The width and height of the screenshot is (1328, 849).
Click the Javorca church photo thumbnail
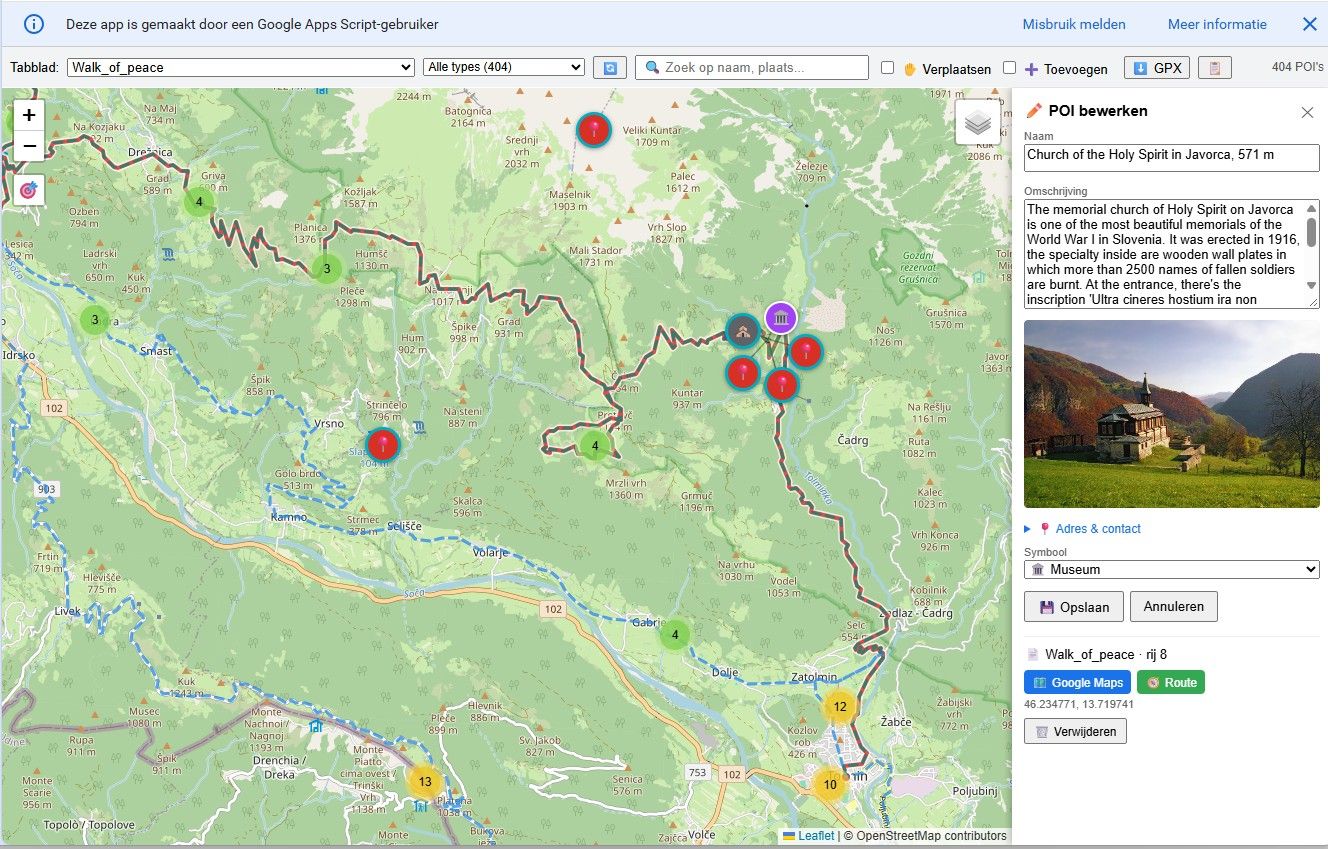coord(1172,414)
